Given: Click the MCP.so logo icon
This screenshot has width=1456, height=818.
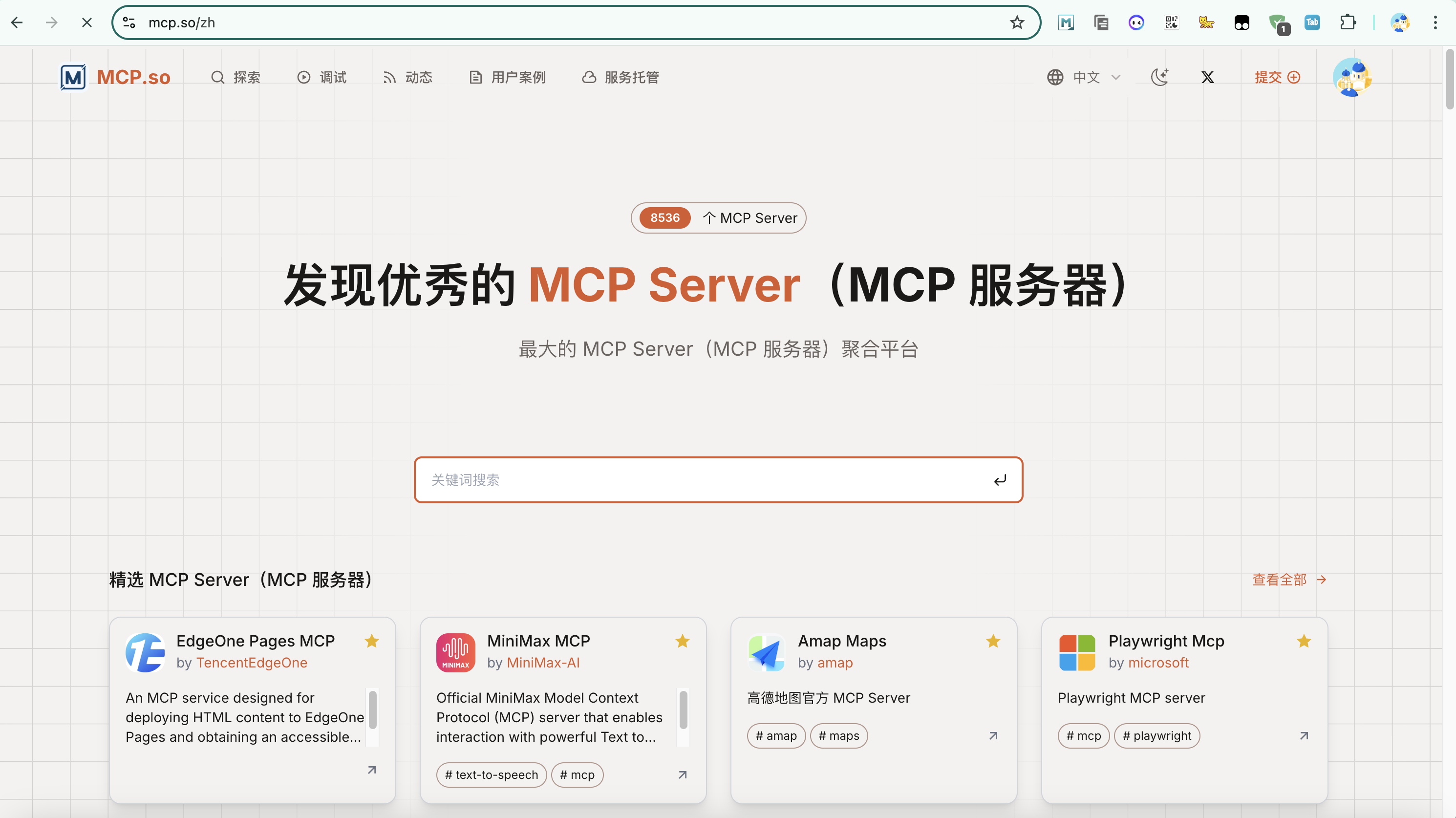Looking at the screenshot, I should pyautogui.click(x=73, y=77).
